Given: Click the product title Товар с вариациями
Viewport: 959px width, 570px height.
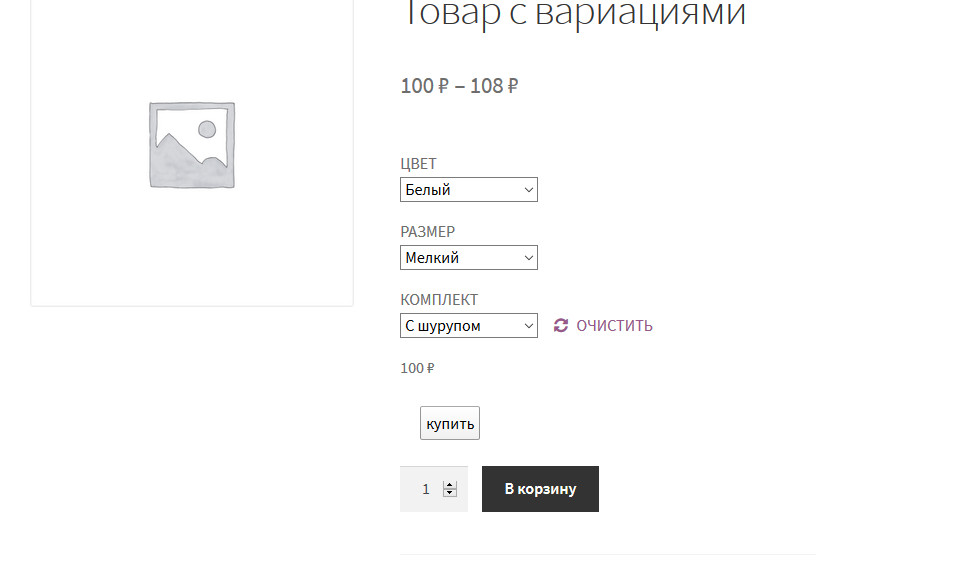Looking at the screenshot, I should pyautogui.click(x=573, y=14).
